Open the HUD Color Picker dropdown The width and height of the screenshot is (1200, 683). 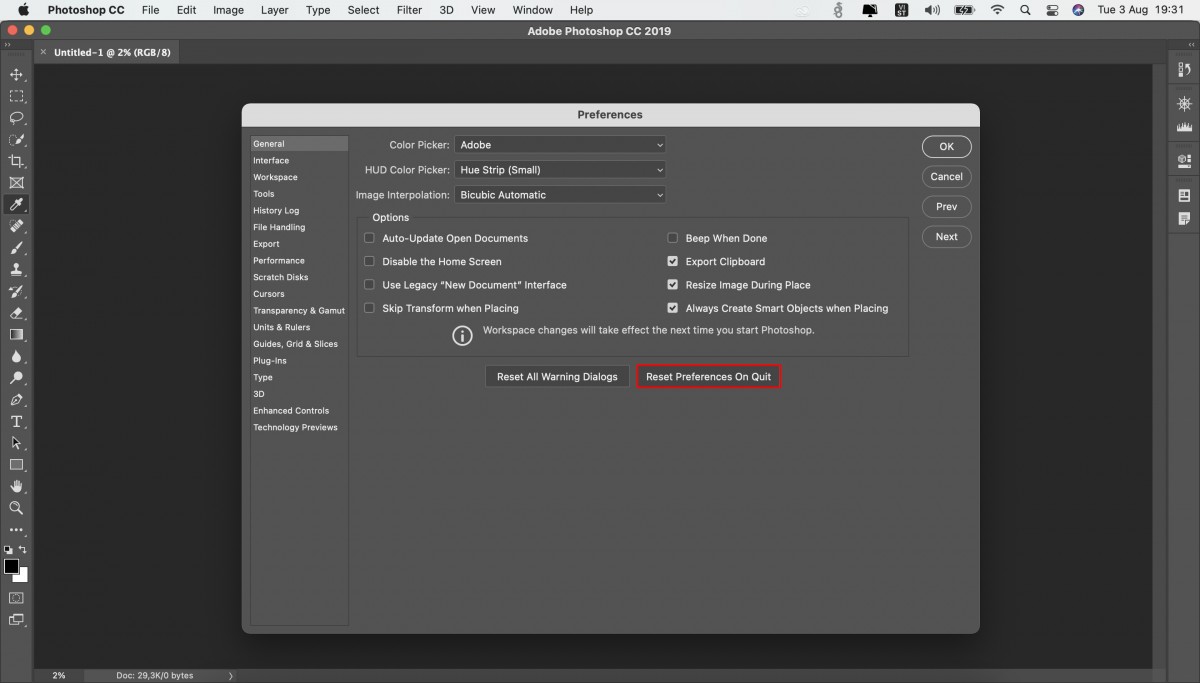tap(560, 170)
